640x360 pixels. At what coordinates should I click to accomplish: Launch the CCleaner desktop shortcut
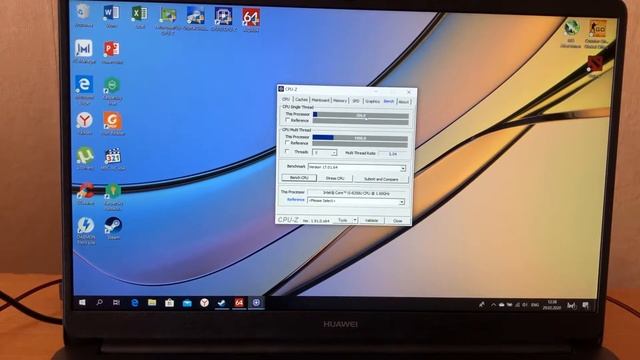pyautogui.click(x=85, y=192)
